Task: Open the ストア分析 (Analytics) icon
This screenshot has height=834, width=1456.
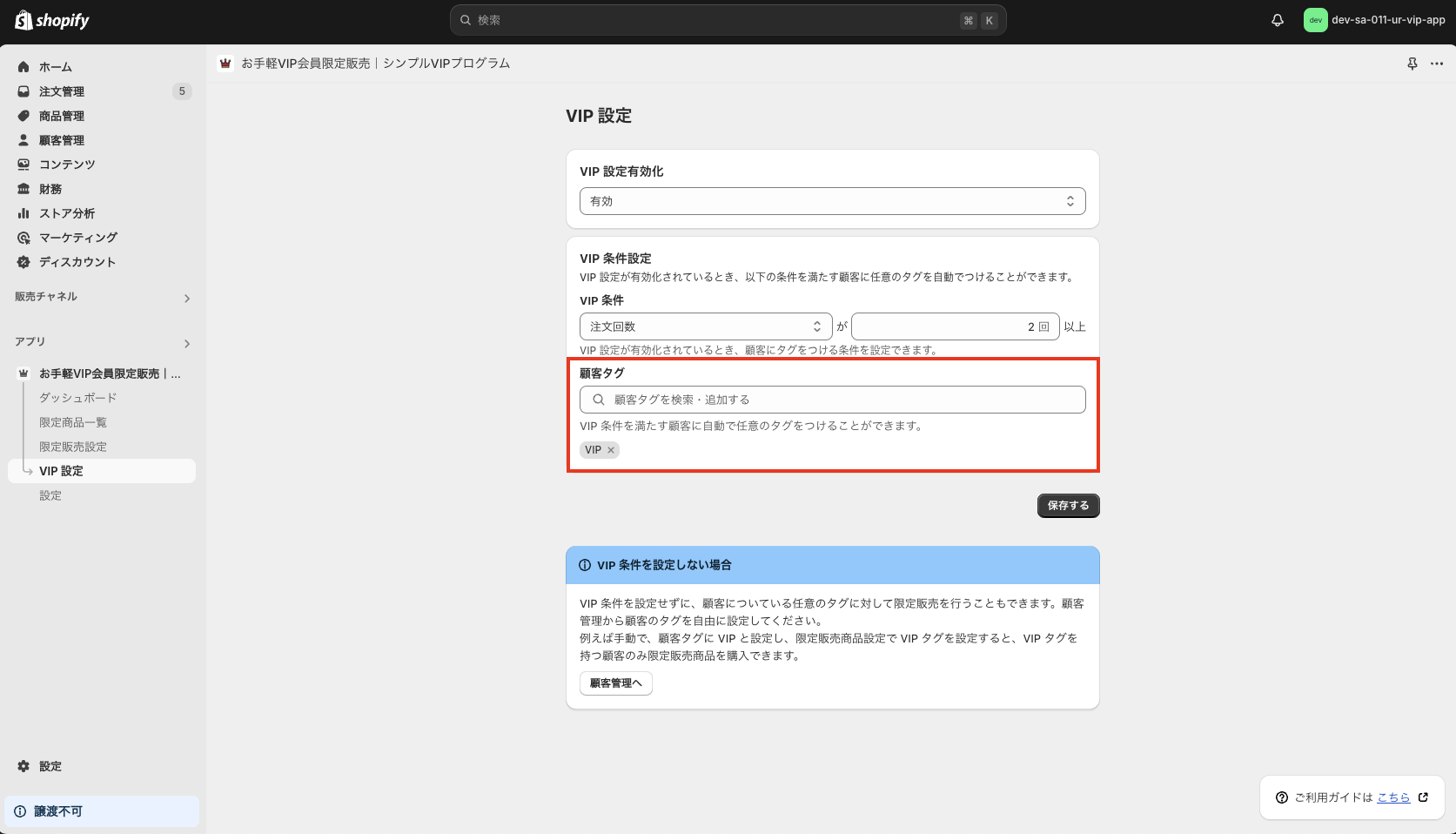Action: pos(23,212)
